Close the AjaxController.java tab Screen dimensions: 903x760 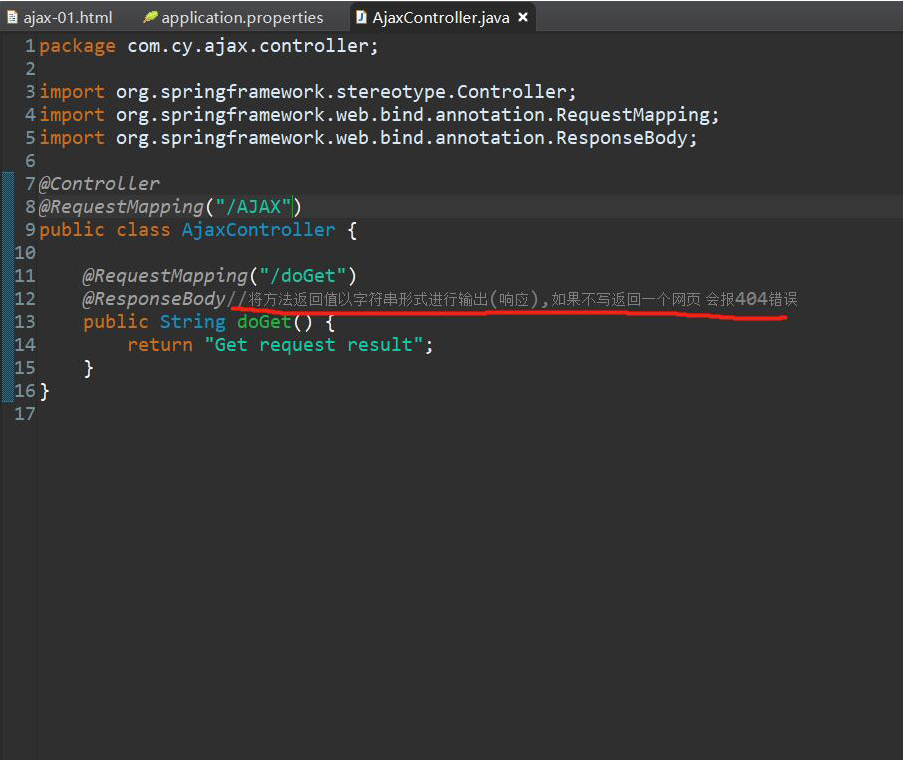click(x=523, y=17)
